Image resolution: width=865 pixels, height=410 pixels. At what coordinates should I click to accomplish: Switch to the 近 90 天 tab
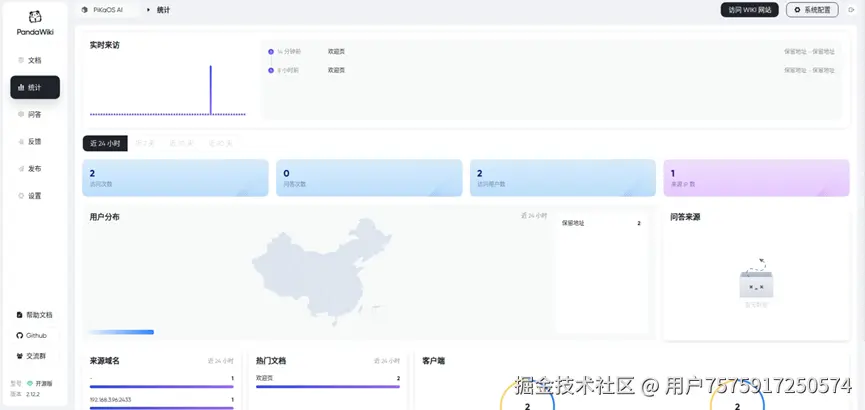[220, 143]
